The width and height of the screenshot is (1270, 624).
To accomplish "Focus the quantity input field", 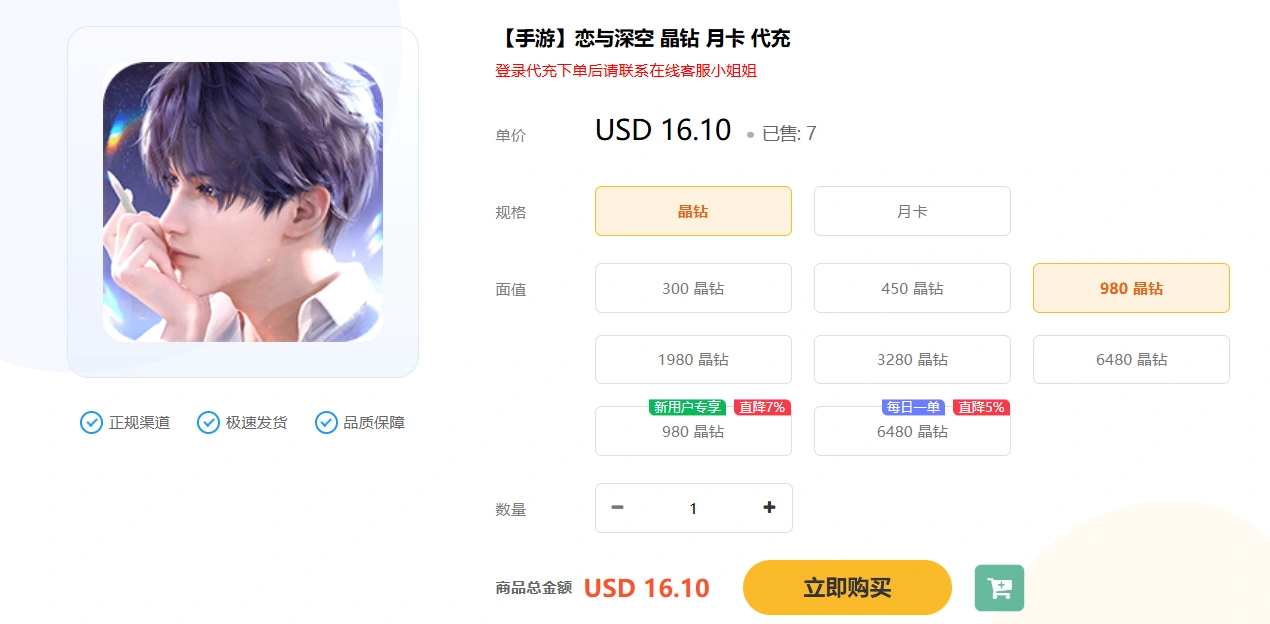I will 693,508.
